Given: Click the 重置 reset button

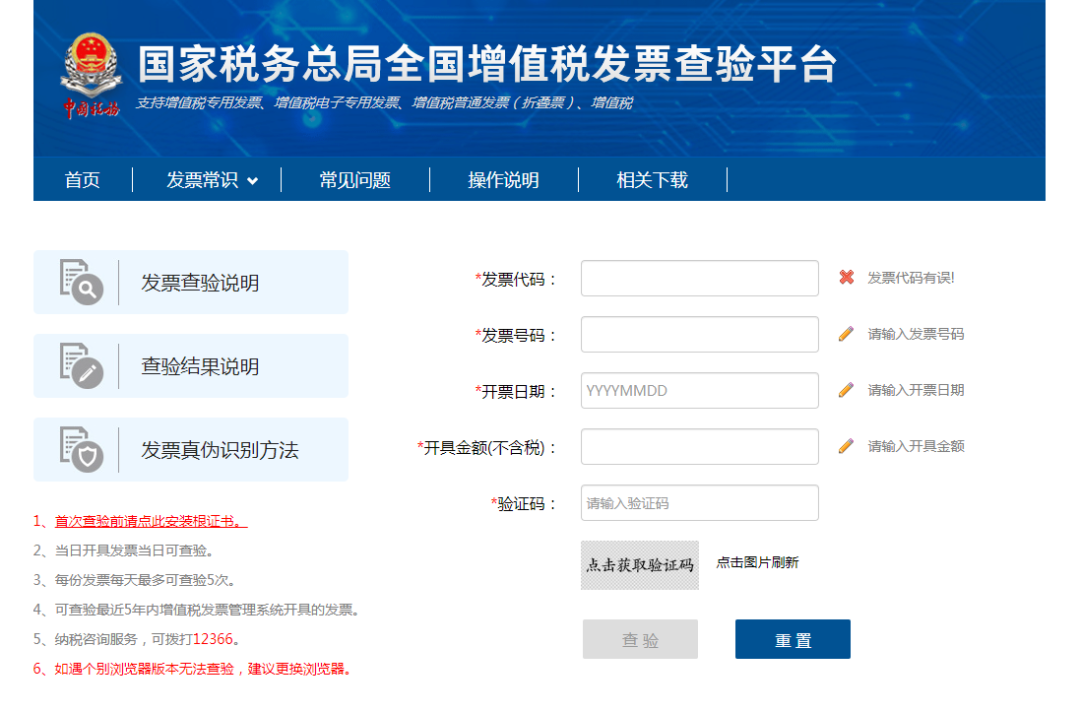Looking at the screenshot, I should click(793, 639).
